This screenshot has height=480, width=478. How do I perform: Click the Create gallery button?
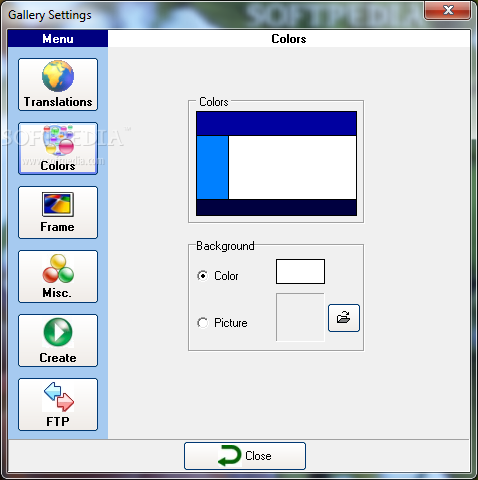coord(58,340)
